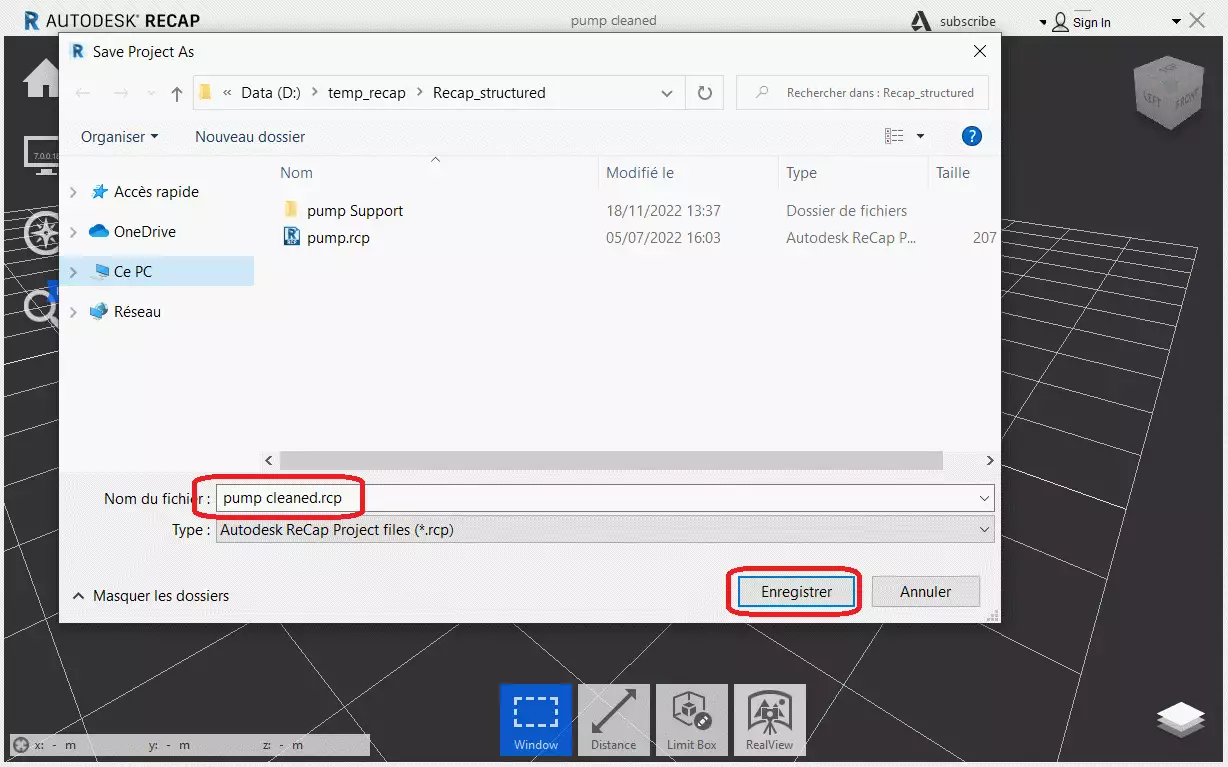Expand the OneDrive tree node
Image resolution: width=1228 pixels, height=767 pixels.
point(73,232)
